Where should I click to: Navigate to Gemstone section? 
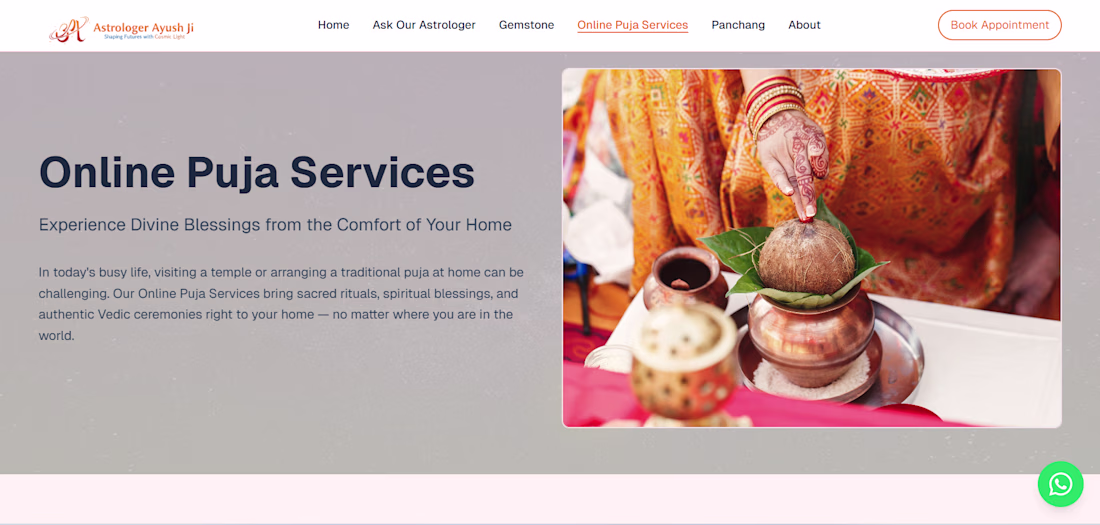pos(526,25)
